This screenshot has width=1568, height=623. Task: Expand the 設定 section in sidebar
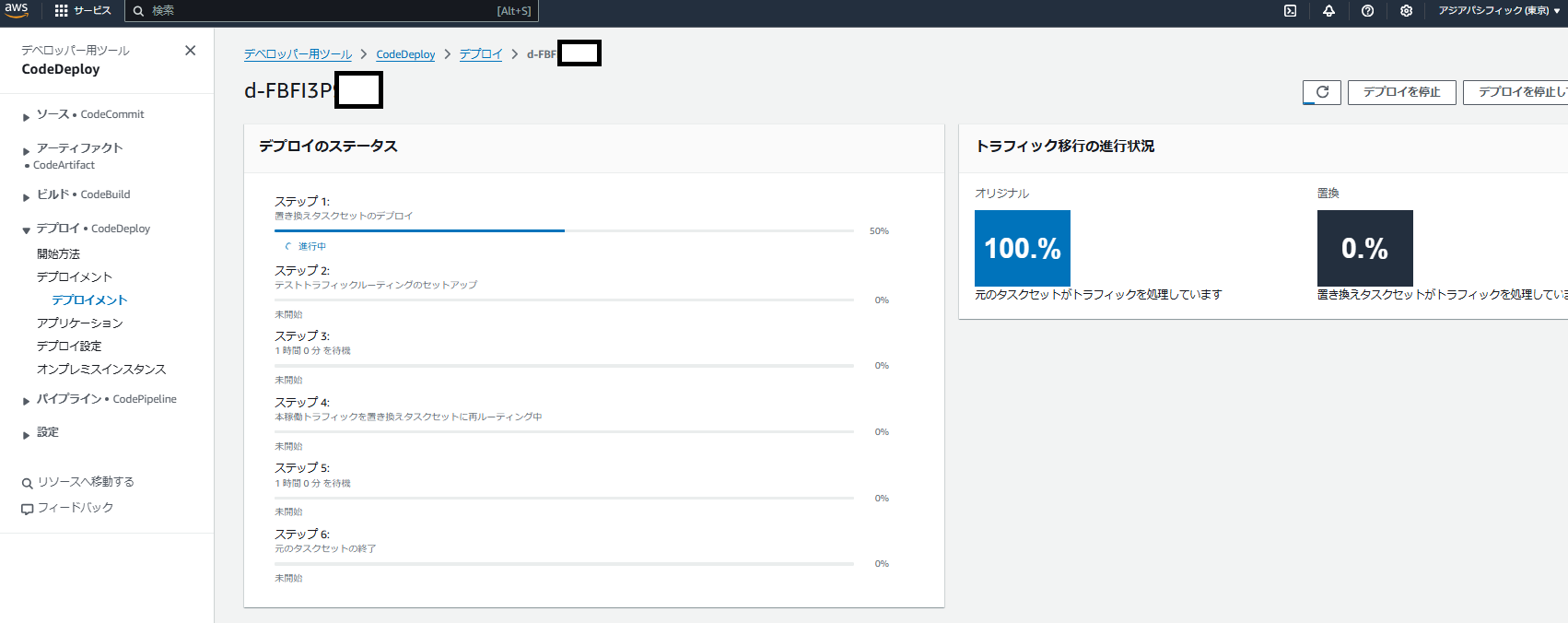pos(26,434)
